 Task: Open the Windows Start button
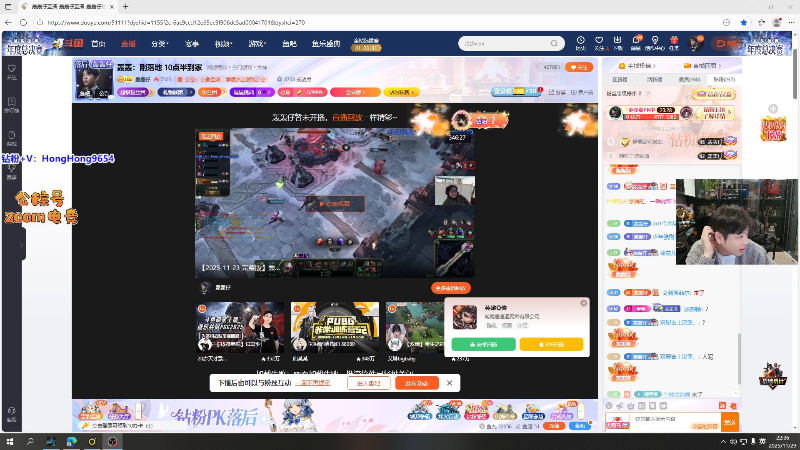tap(10, 441)
